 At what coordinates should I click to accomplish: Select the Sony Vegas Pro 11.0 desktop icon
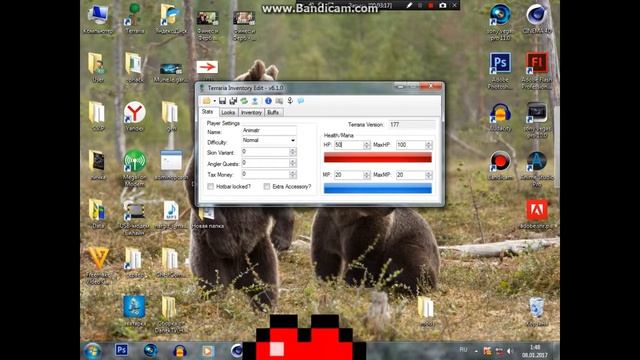pos(500,22)
